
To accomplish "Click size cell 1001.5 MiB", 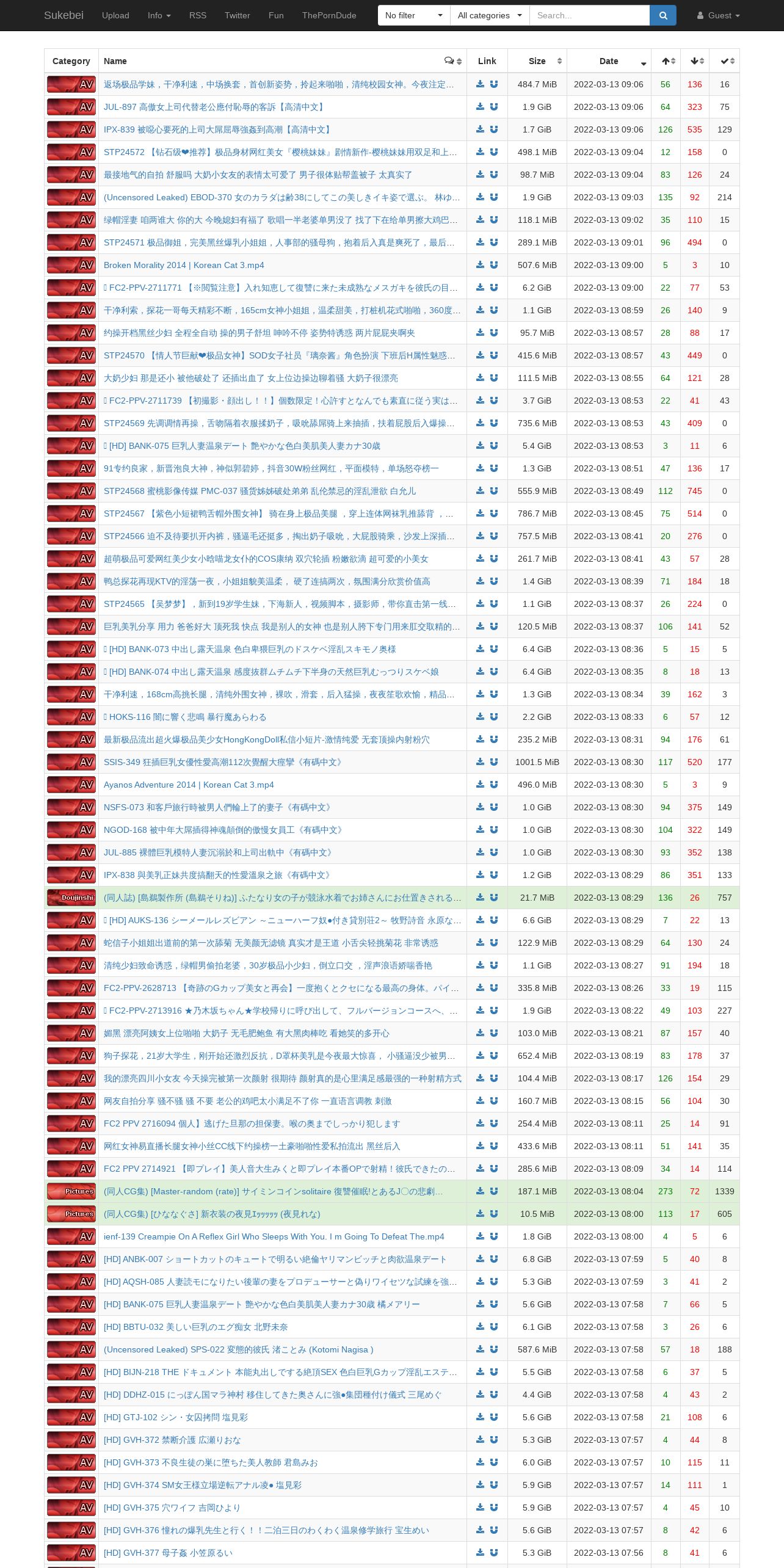I will pos(537,762).
